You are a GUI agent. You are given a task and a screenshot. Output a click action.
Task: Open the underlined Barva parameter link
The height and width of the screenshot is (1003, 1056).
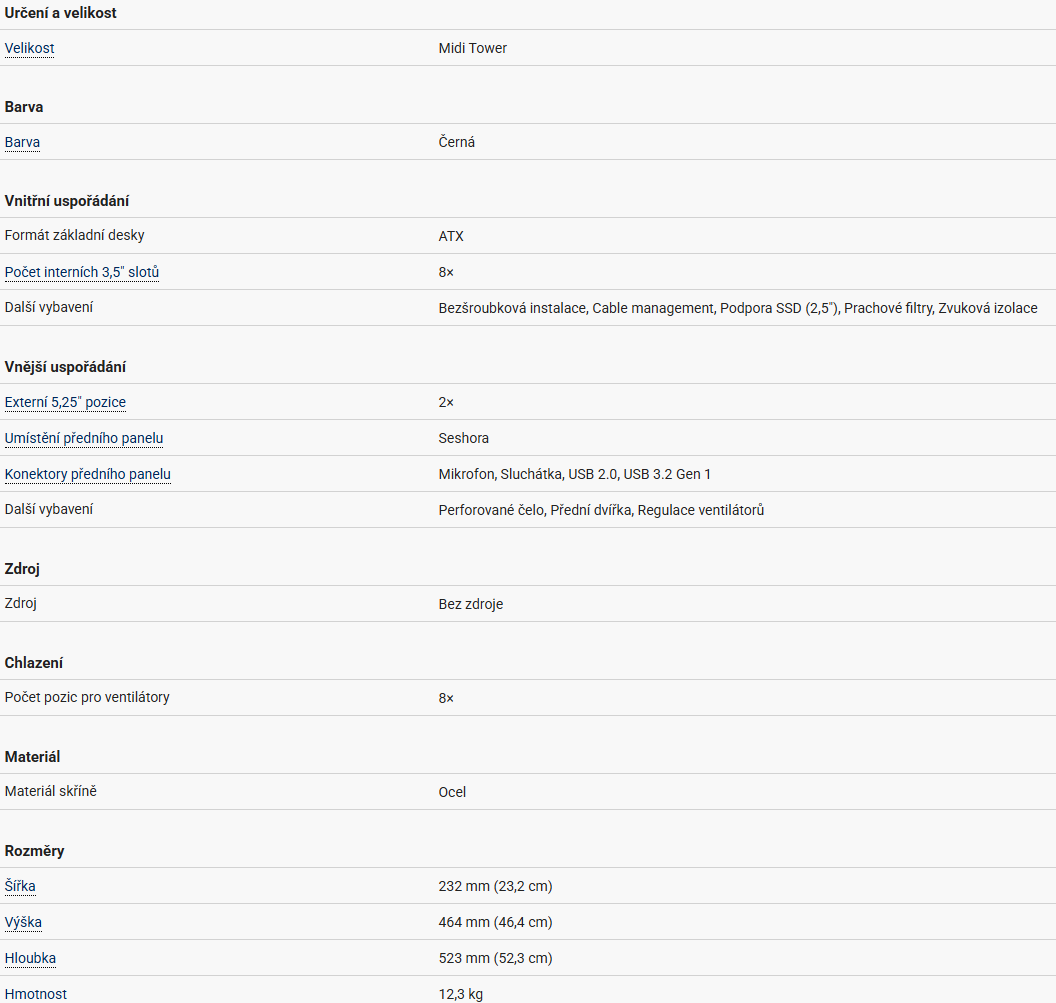coord(23,142)
